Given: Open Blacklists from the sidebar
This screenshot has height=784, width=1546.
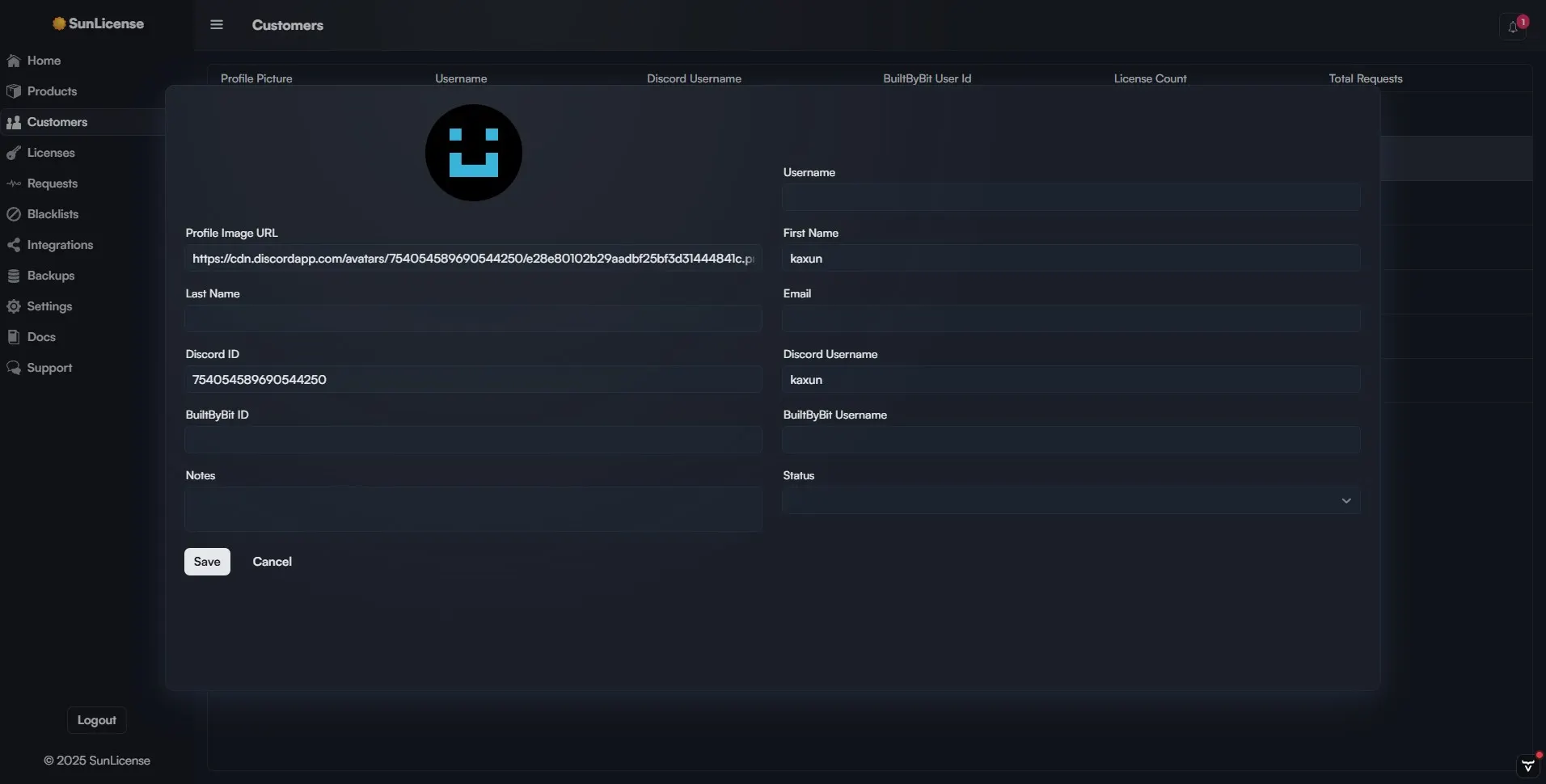Looking at the screenshot, I should [x=53, y=214].
